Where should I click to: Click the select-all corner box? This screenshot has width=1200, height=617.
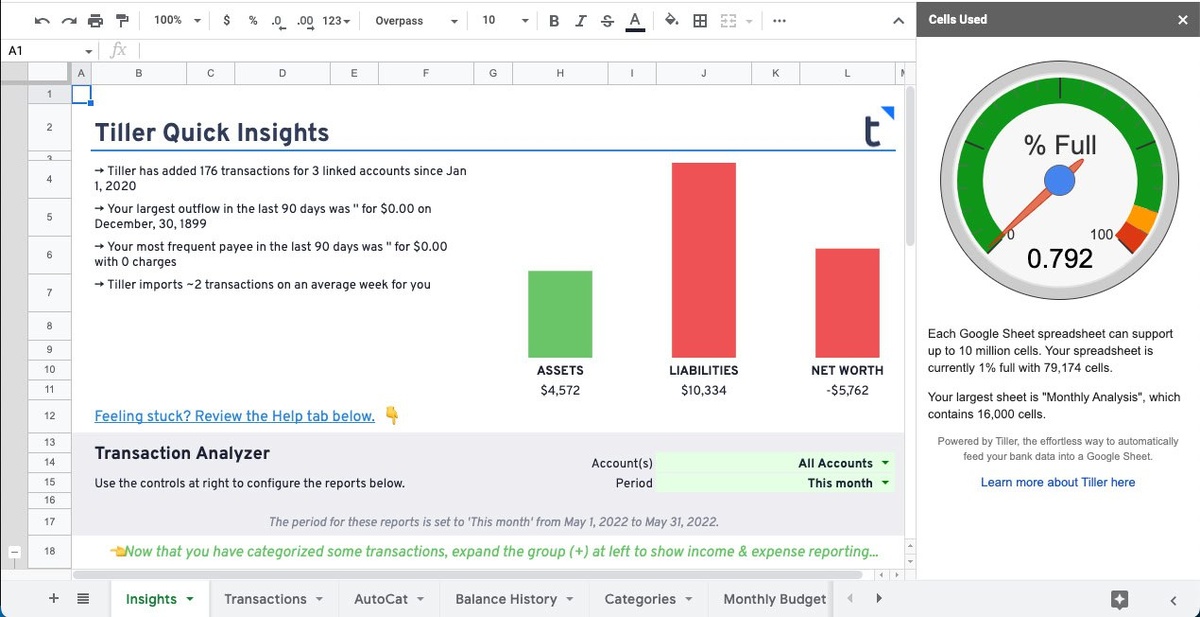click(x=49, y=73)
